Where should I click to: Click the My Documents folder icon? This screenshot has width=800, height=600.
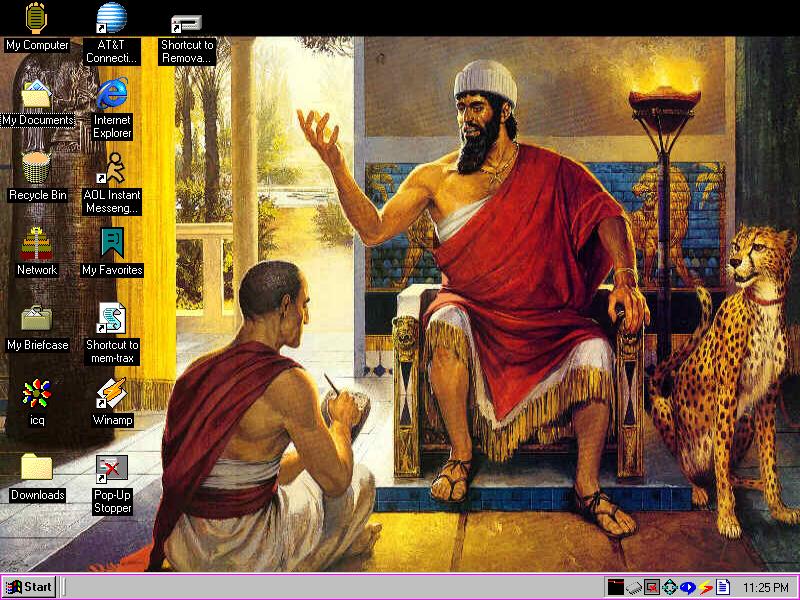tap(36, 93)
